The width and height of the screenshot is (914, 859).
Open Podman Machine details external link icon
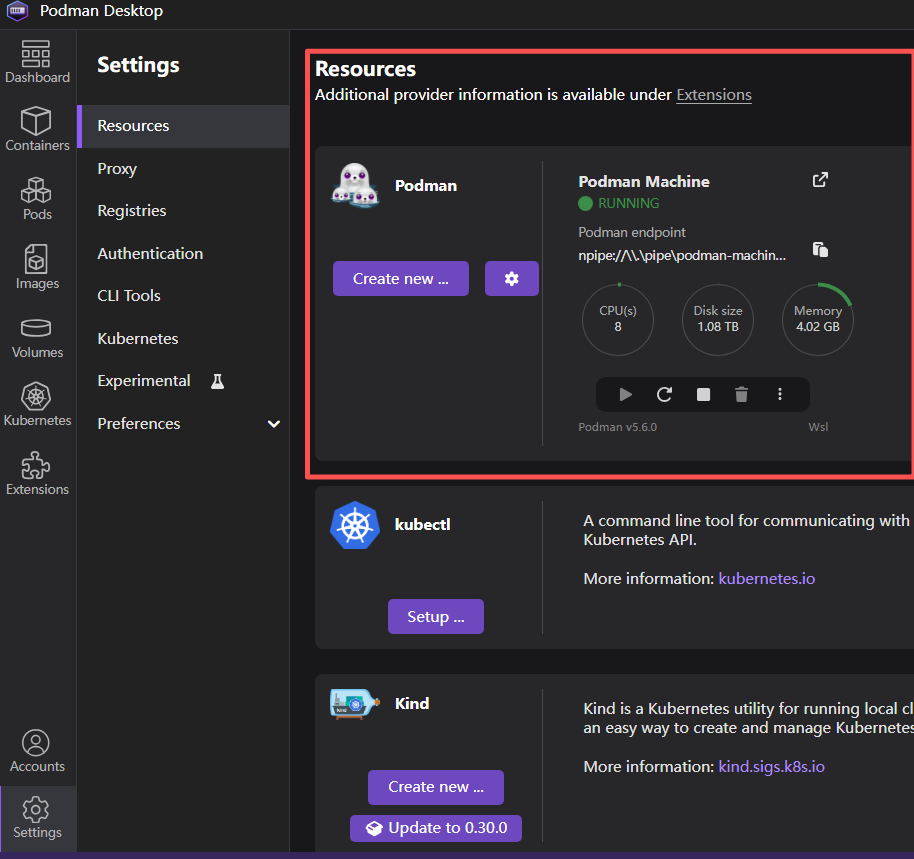coord(820,180)
